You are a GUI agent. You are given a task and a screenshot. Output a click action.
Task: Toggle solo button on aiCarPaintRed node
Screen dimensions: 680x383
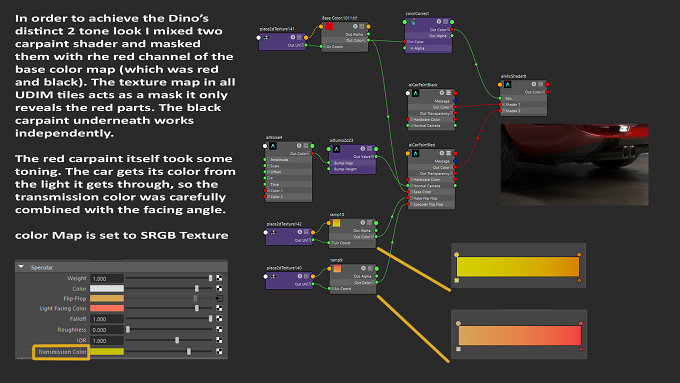click(x=442, y=153)
